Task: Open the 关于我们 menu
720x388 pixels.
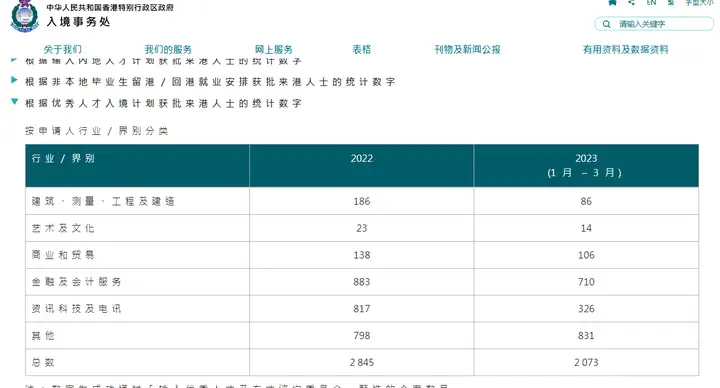Action: coord(62,50)
